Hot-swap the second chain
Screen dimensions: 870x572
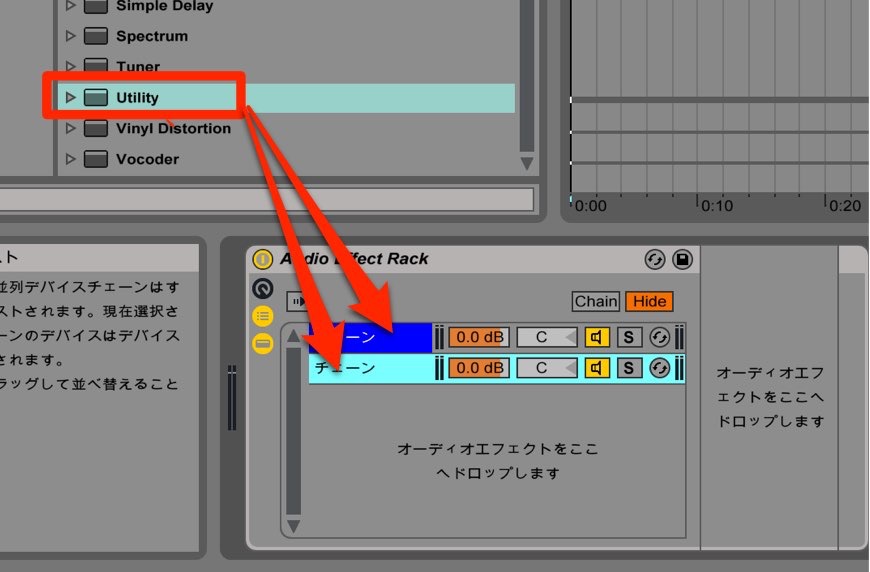[x=659, y=368]
